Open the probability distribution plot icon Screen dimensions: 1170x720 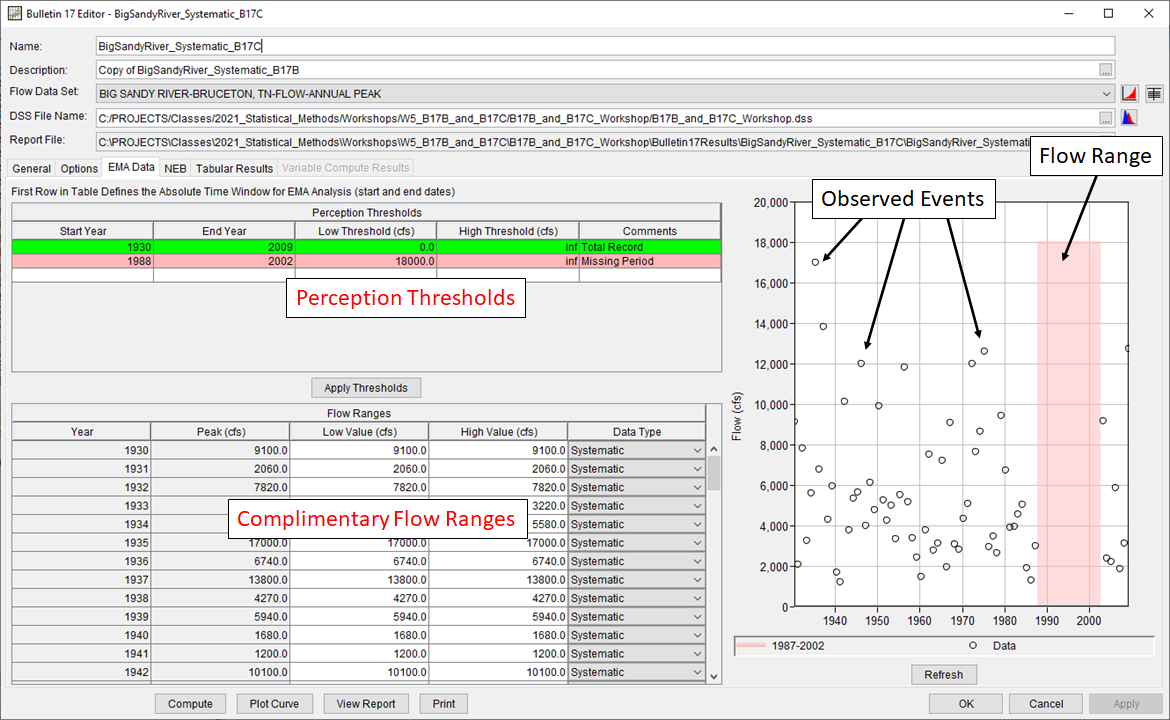point(1128,117)
